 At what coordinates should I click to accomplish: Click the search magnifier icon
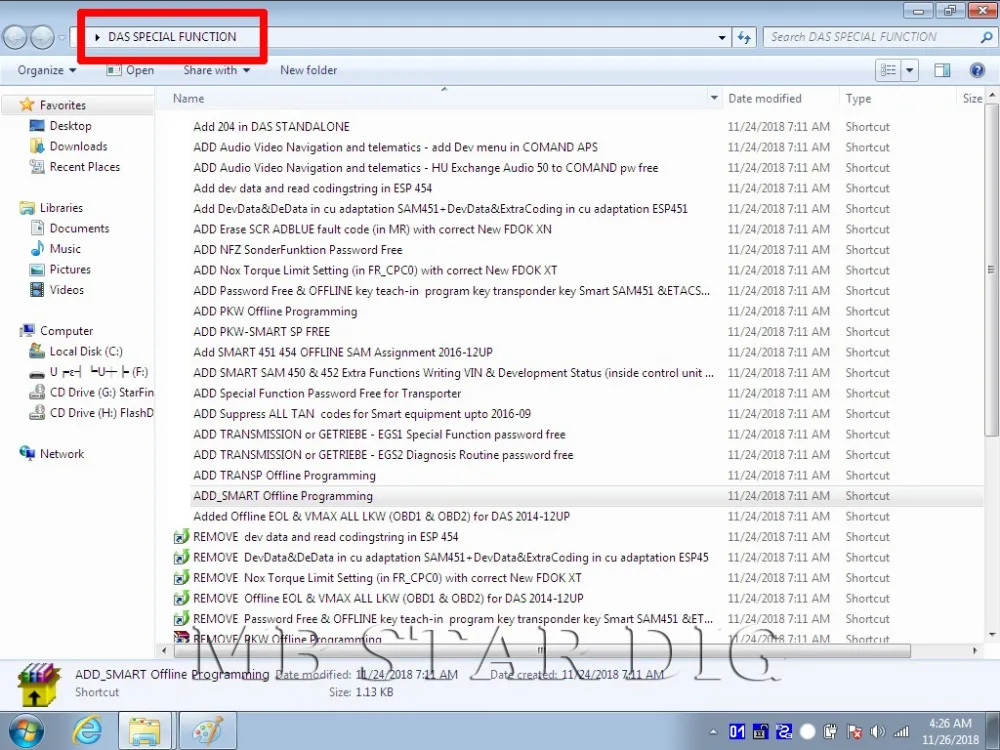click(x=986, y=37)
